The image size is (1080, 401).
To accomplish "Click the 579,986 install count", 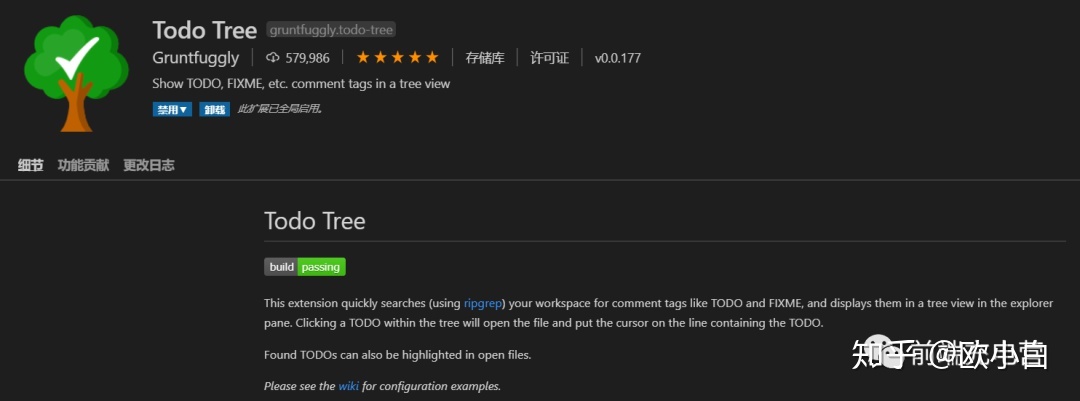I will coord(307,58).
